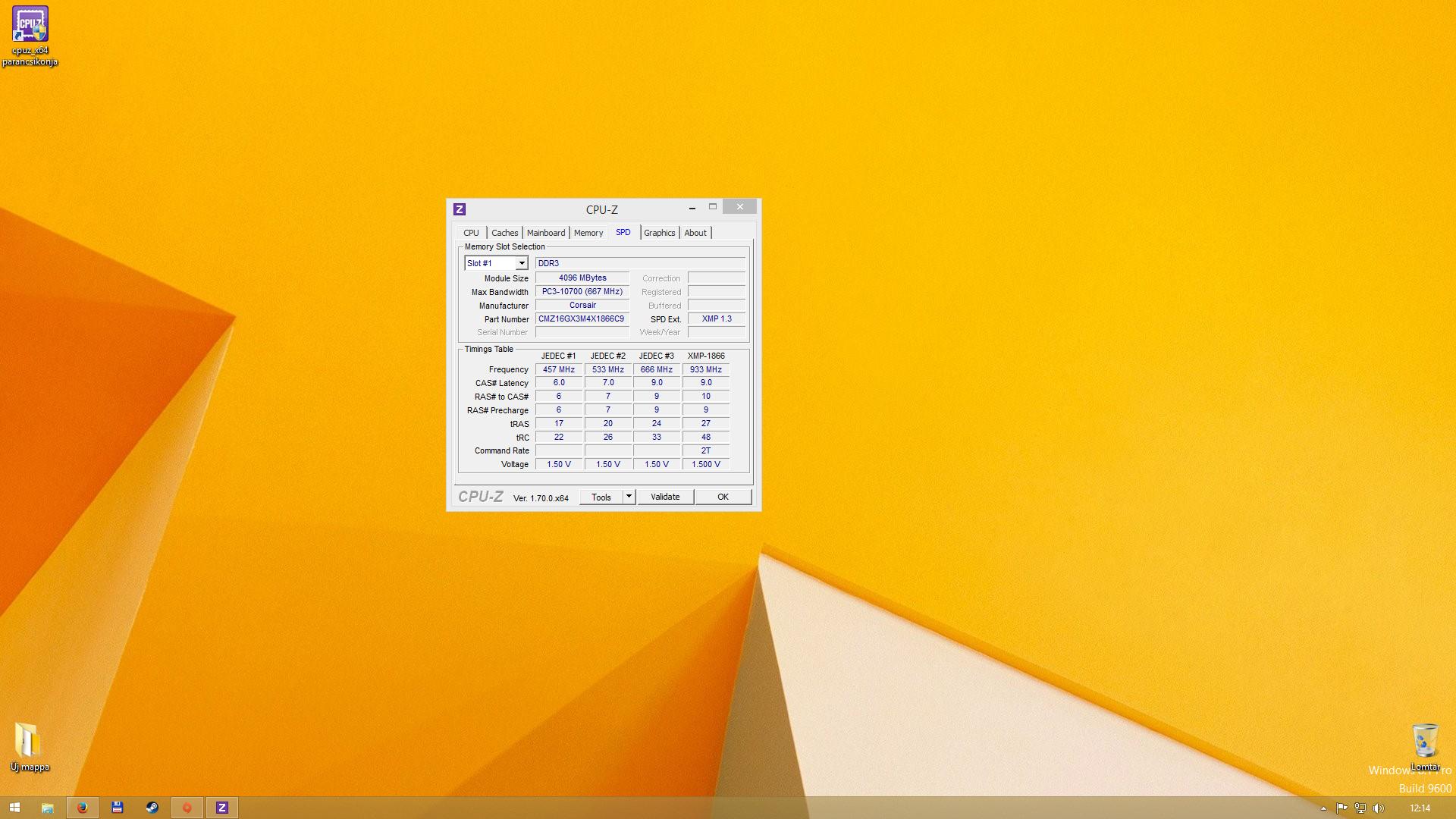Open File Explorer from the taskbar
This screenshot has height=819, width=1456.
click(x=47, y=808)
